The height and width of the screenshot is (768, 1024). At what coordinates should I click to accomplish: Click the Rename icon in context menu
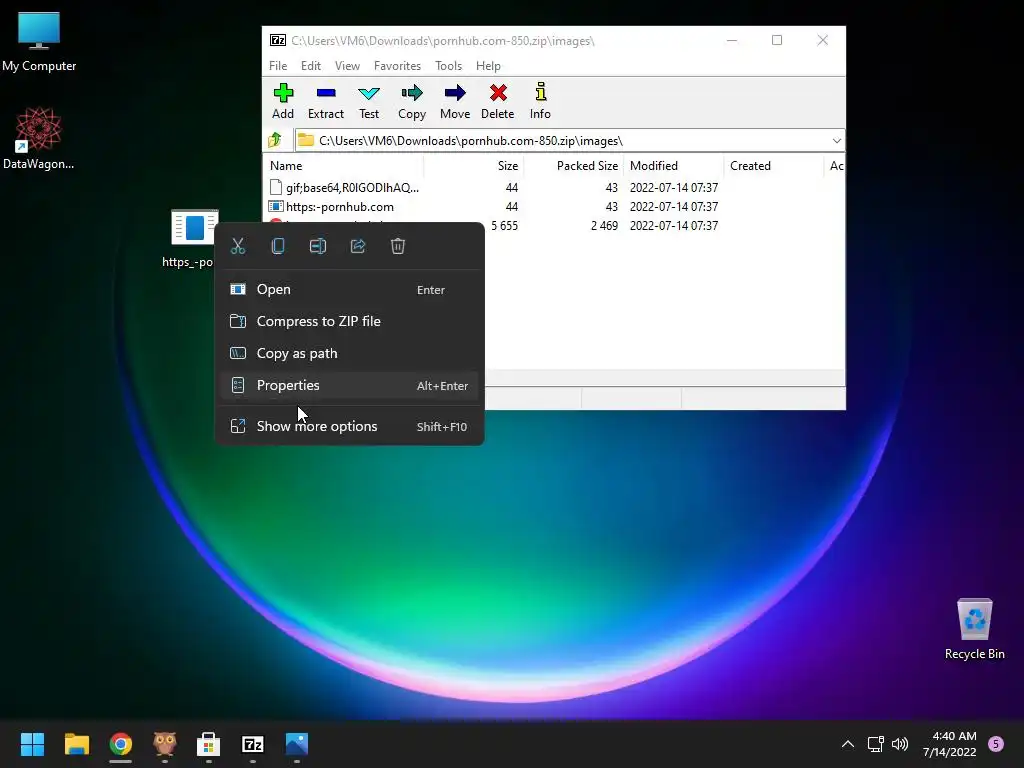pyautogui.click(x=318, y=246)
